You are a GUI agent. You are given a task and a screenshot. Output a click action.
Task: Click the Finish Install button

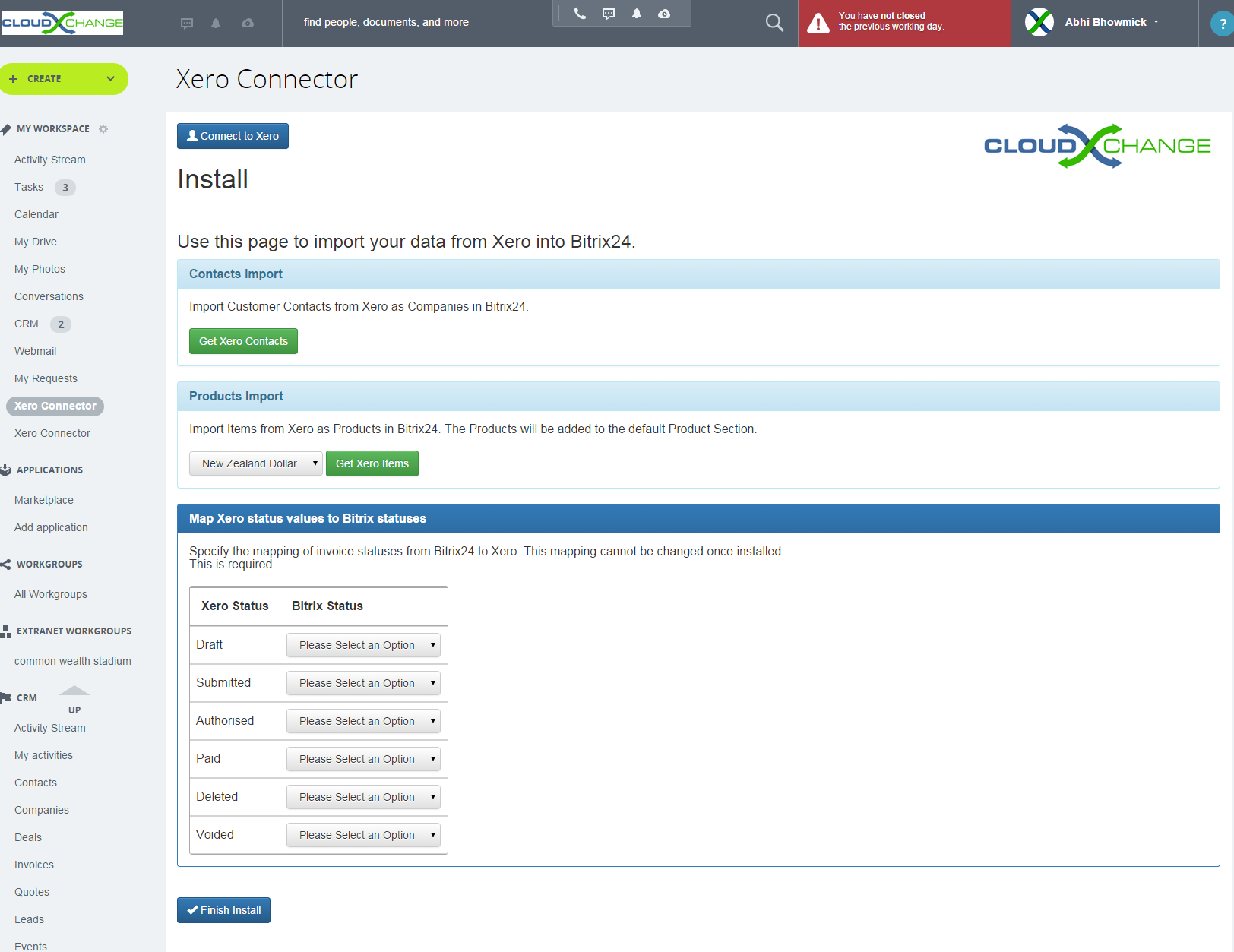pos(223,909)
